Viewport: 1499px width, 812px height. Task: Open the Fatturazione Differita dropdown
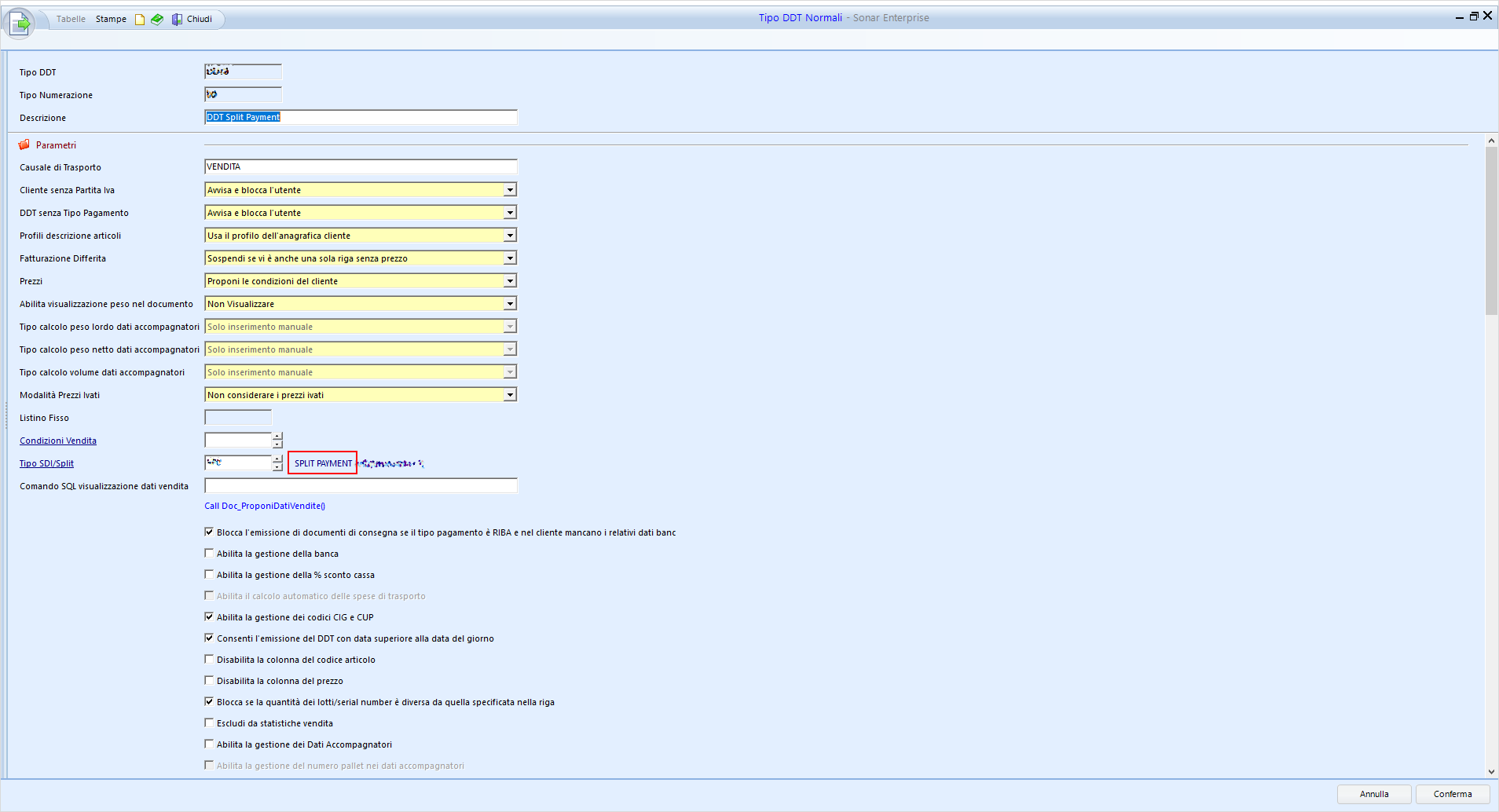(x=510, y=258)
